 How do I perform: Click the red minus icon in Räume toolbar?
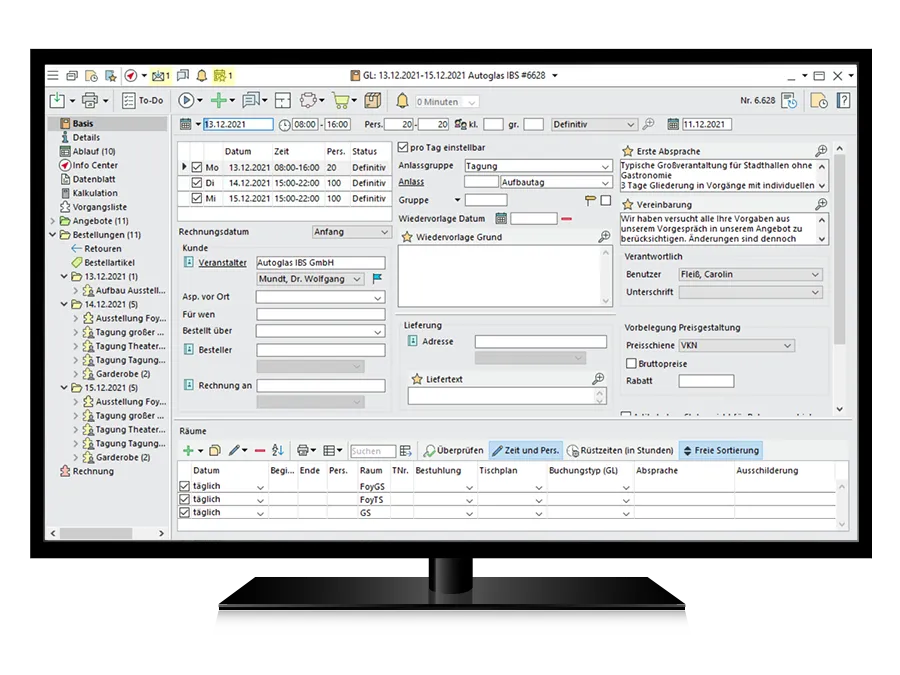pos(260,451)
